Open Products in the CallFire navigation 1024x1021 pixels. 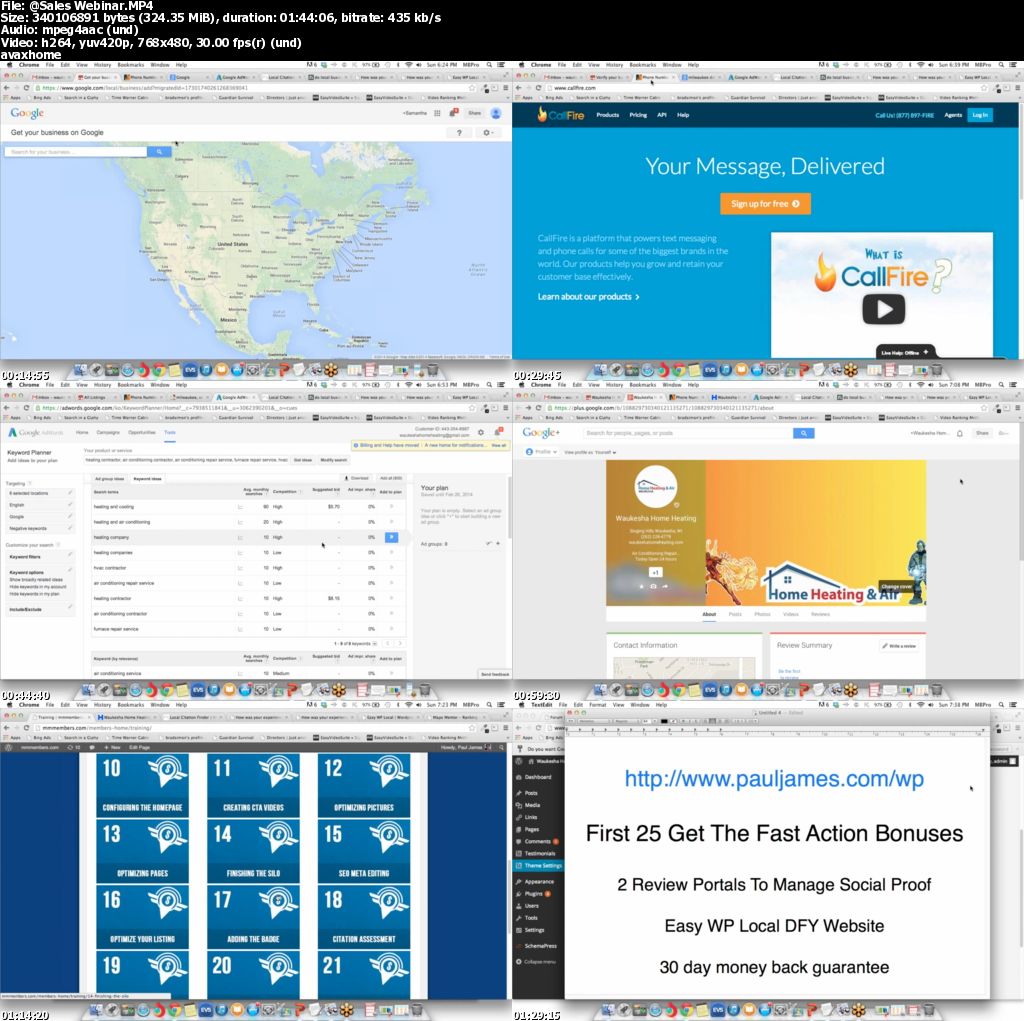tap(607, 115)
